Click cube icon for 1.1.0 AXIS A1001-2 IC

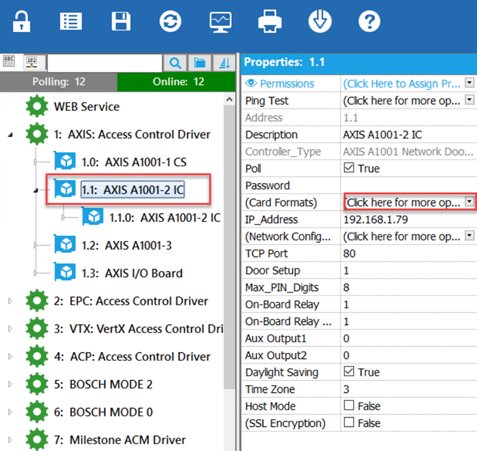tap(93, 217)
